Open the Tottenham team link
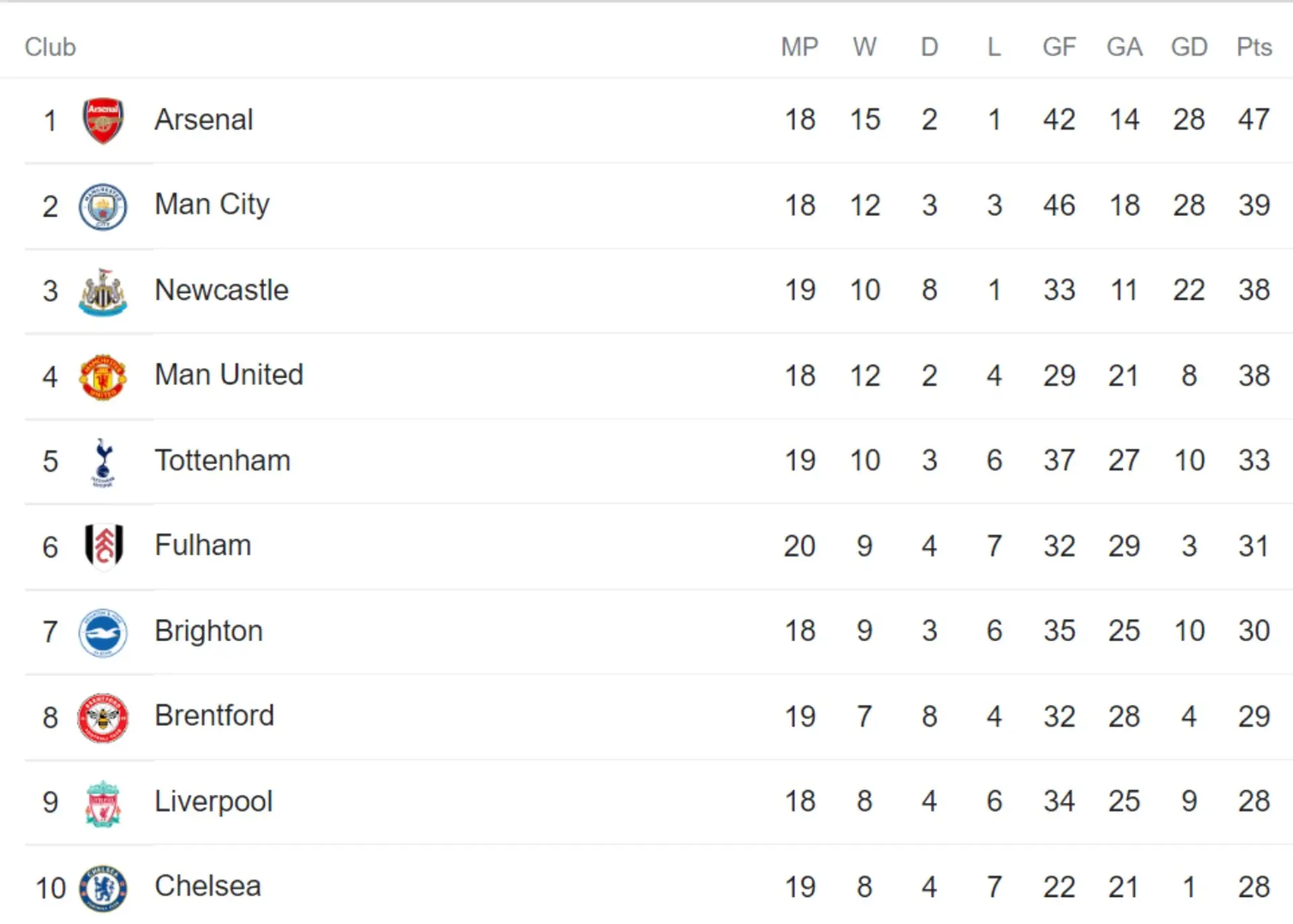 (x=222, y=461)
